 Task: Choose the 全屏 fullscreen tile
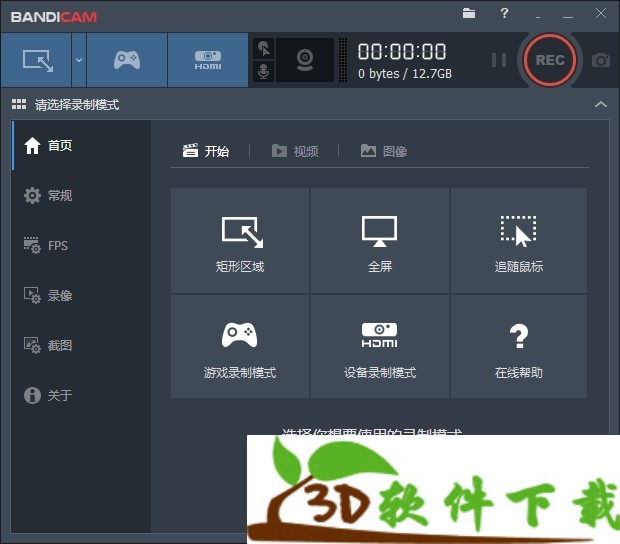click(x=380, y=240)
